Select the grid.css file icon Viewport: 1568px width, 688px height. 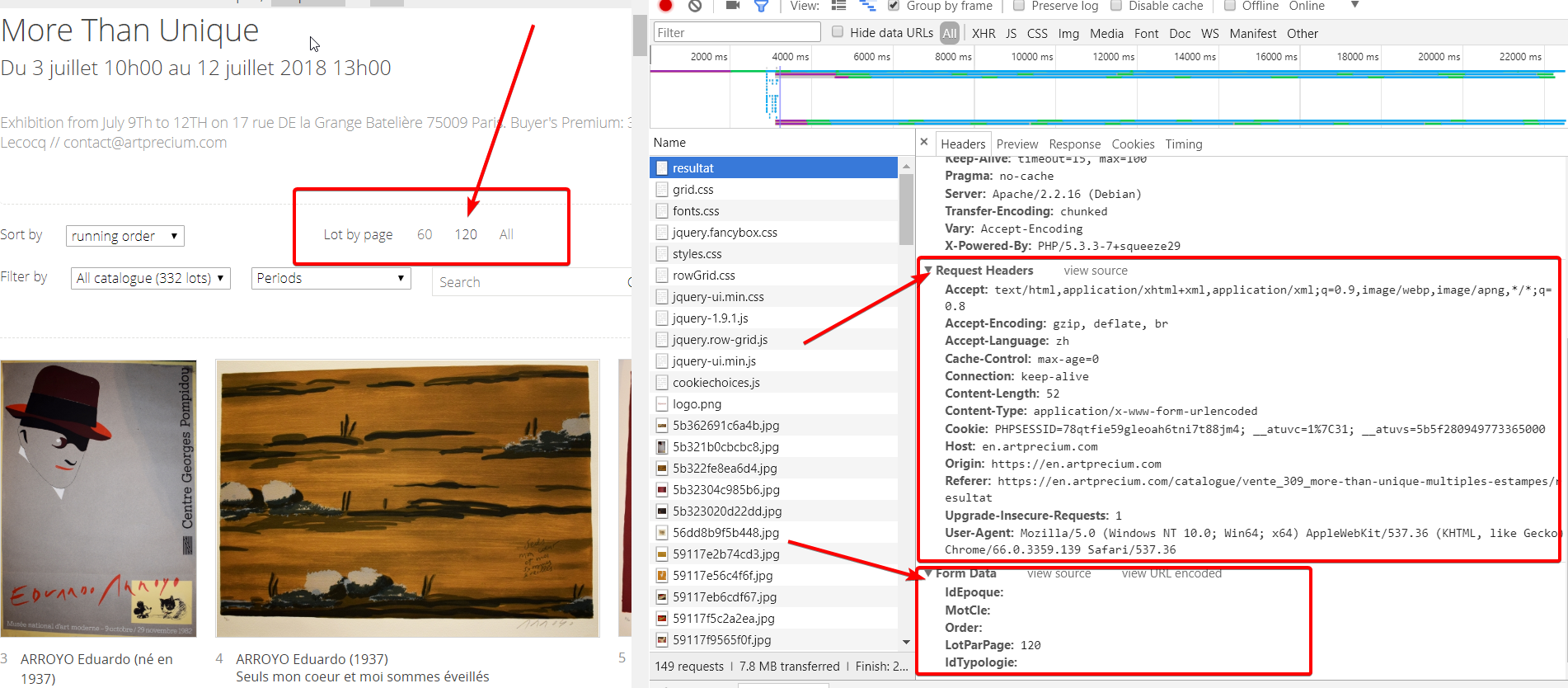click(x=661, y=190)
